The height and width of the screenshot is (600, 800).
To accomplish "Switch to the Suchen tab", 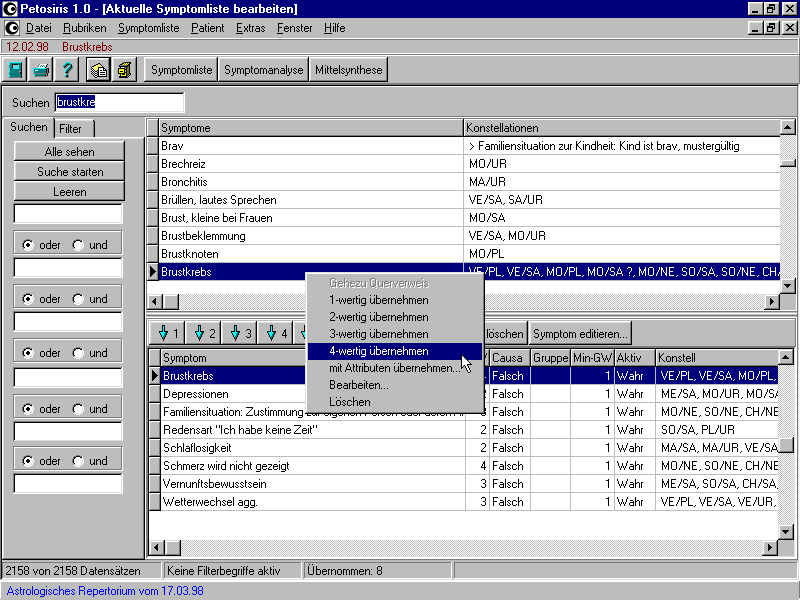I will click(x=29, y=128).
